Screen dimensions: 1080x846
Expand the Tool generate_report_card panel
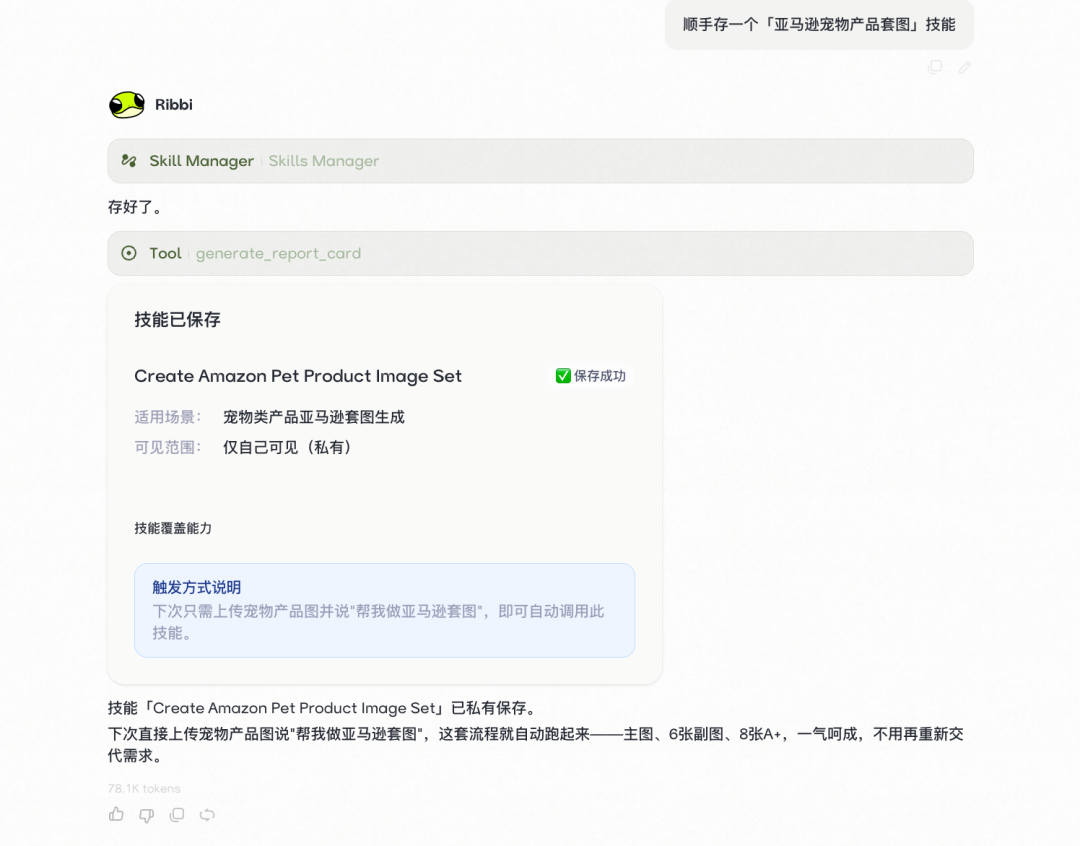540,253
